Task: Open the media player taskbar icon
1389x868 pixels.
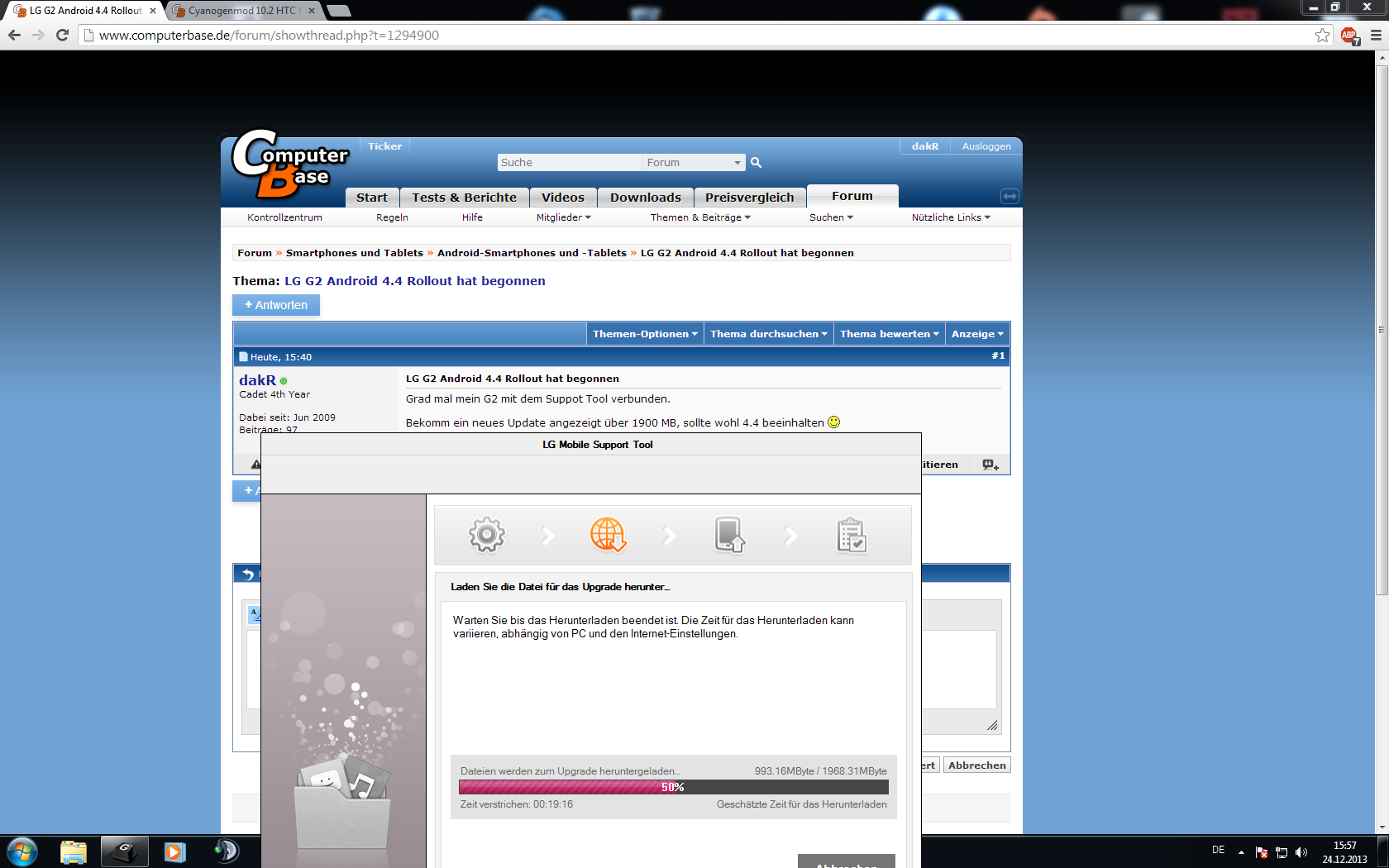Action: [x=174, y=851]
